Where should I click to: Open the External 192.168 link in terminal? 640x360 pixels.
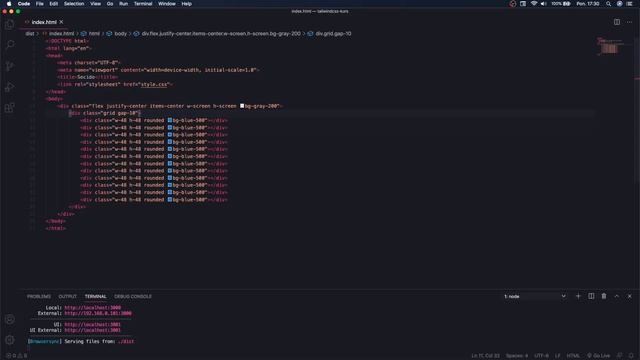[x=98, y=313]
